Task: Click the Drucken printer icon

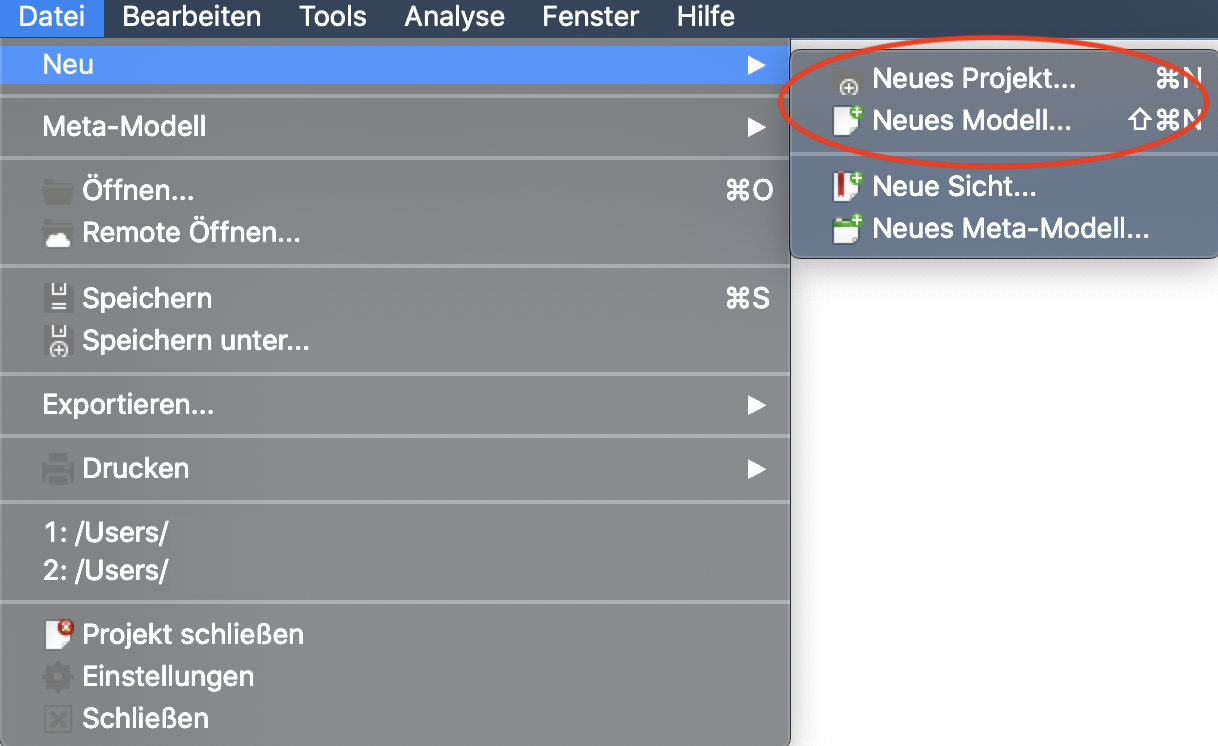Action: [x=58, y=468]
